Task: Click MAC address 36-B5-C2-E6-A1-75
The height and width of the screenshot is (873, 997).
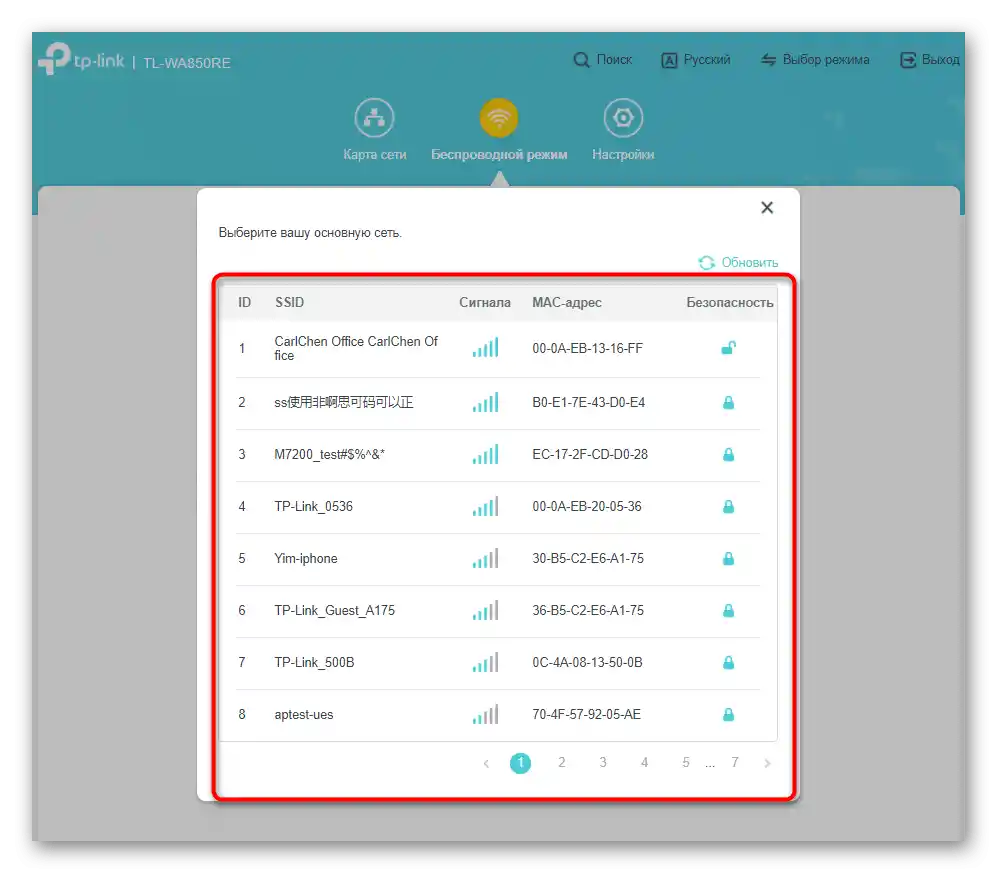Action: pos(588,610)
